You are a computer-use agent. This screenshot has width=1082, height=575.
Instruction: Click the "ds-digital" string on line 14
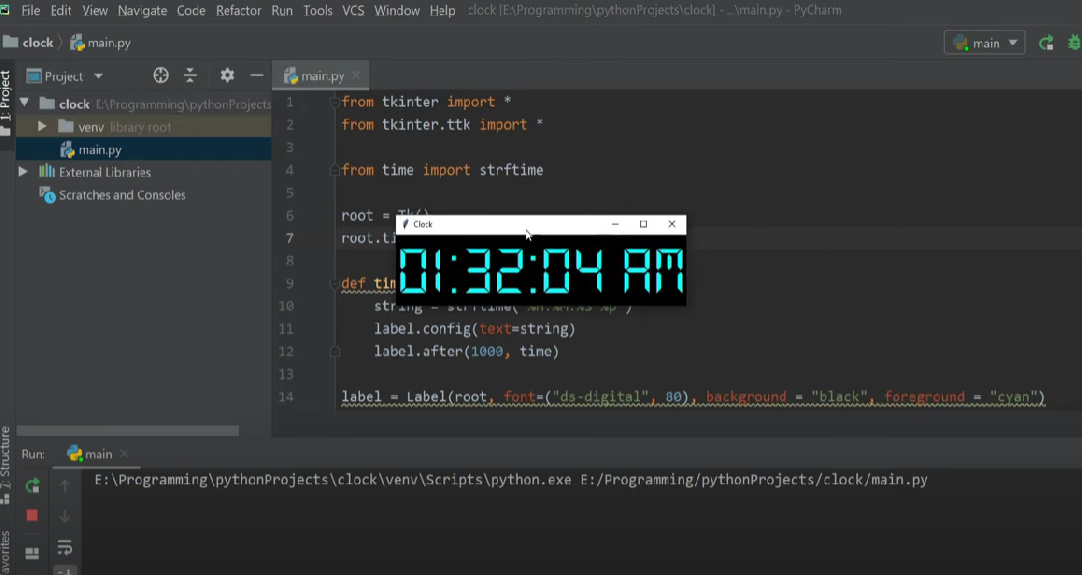(600, 397)
